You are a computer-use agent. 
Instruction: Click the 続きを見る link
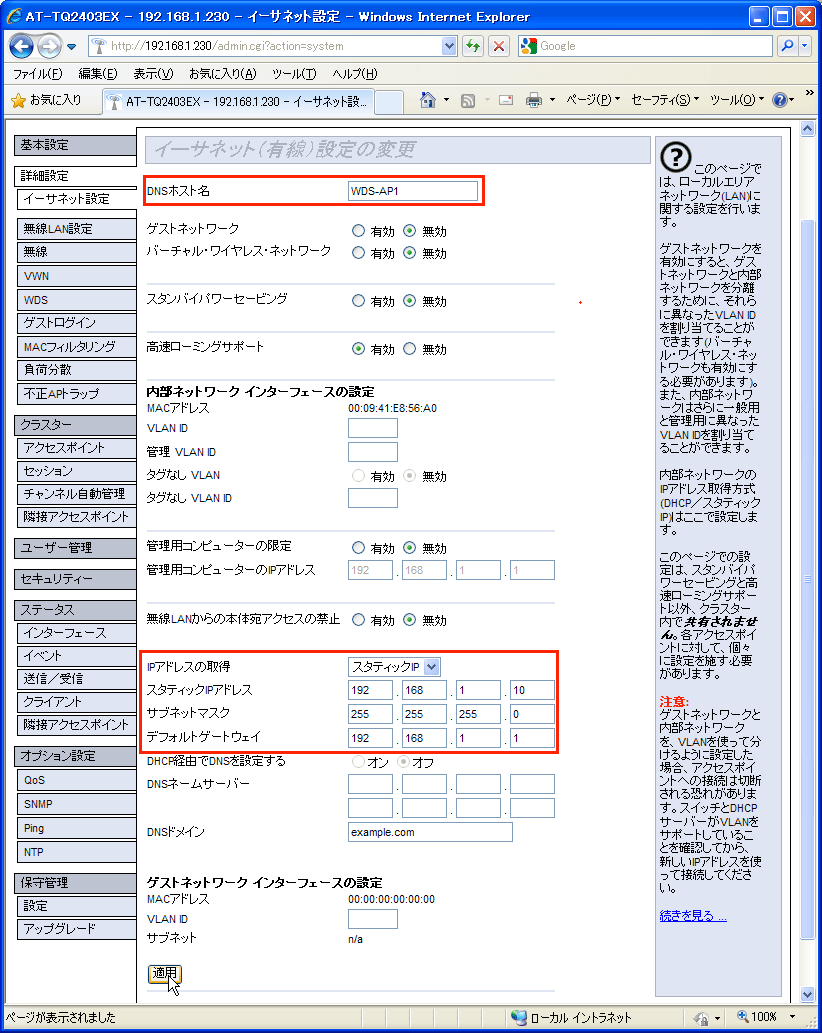693,916
